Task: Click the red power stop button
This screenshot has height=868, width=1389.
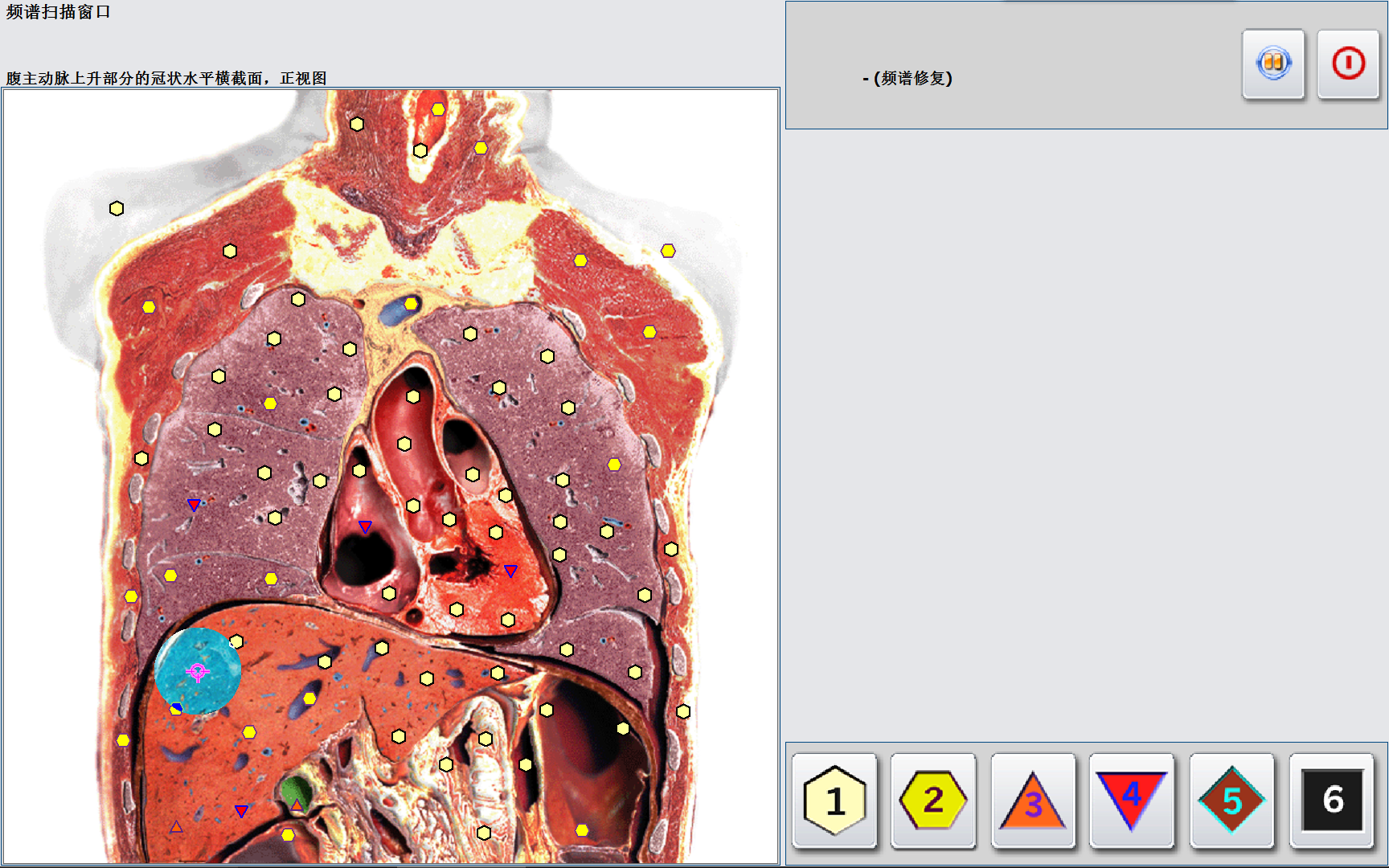Action: (1348, 63)
